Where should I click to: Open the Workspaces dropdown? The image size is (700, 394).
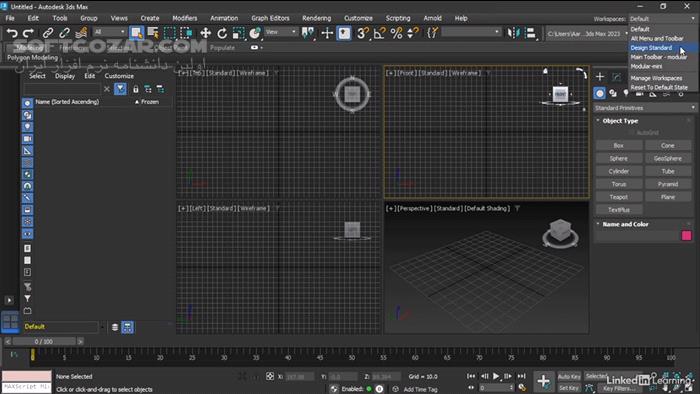662,19
